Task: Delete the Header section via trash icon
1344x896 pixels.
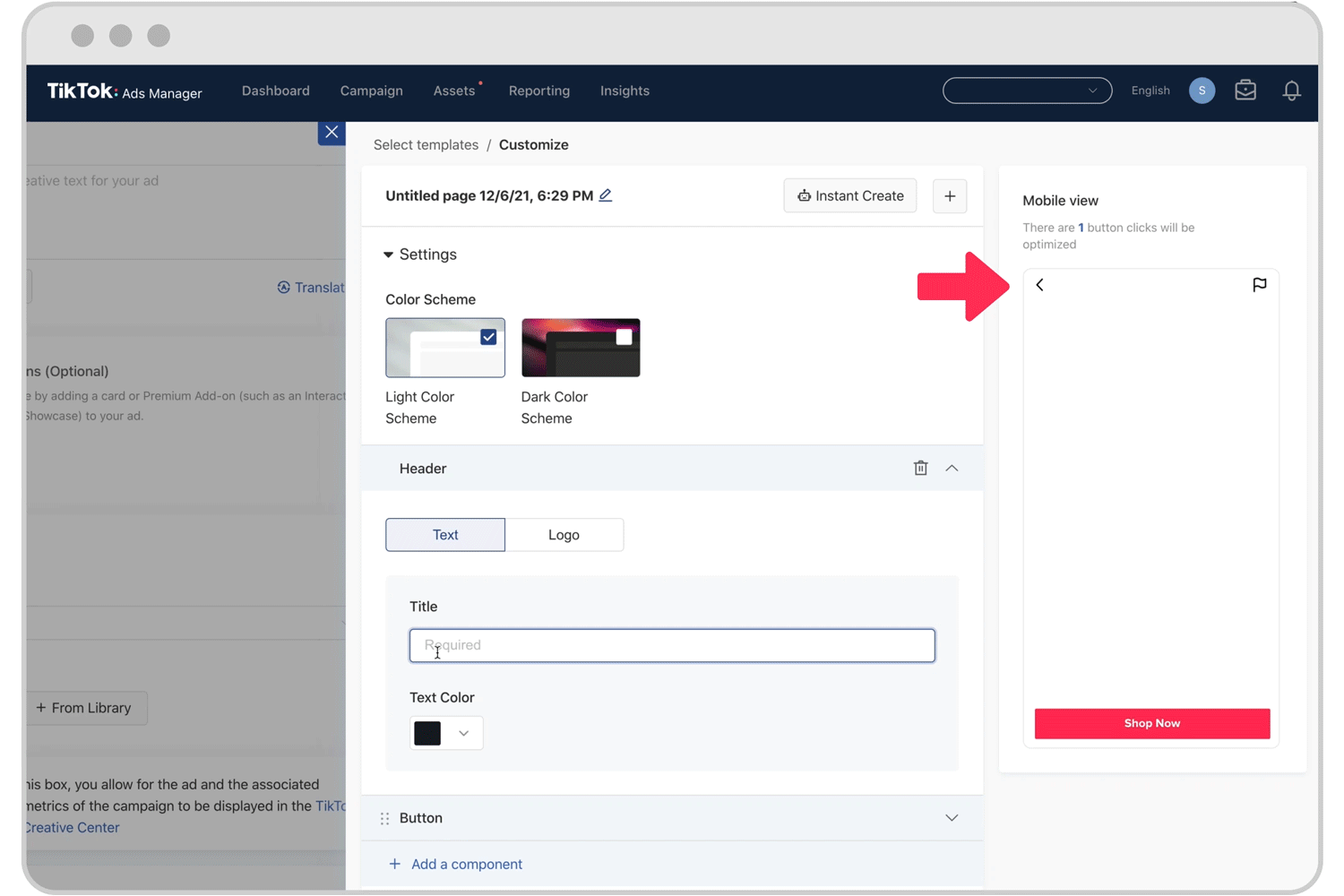Action: [x=920, y=468]
